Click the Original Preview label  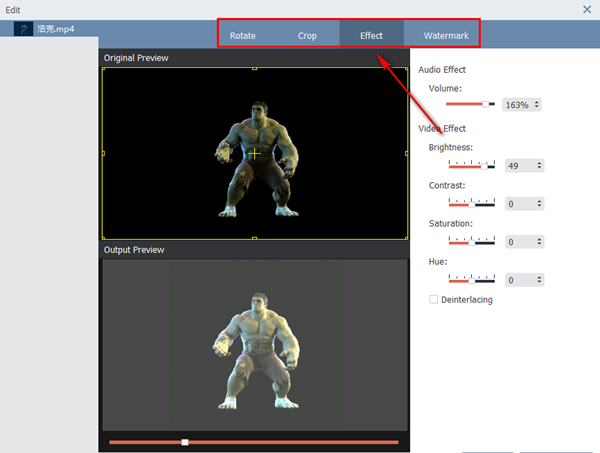click(x=136, y=58)
